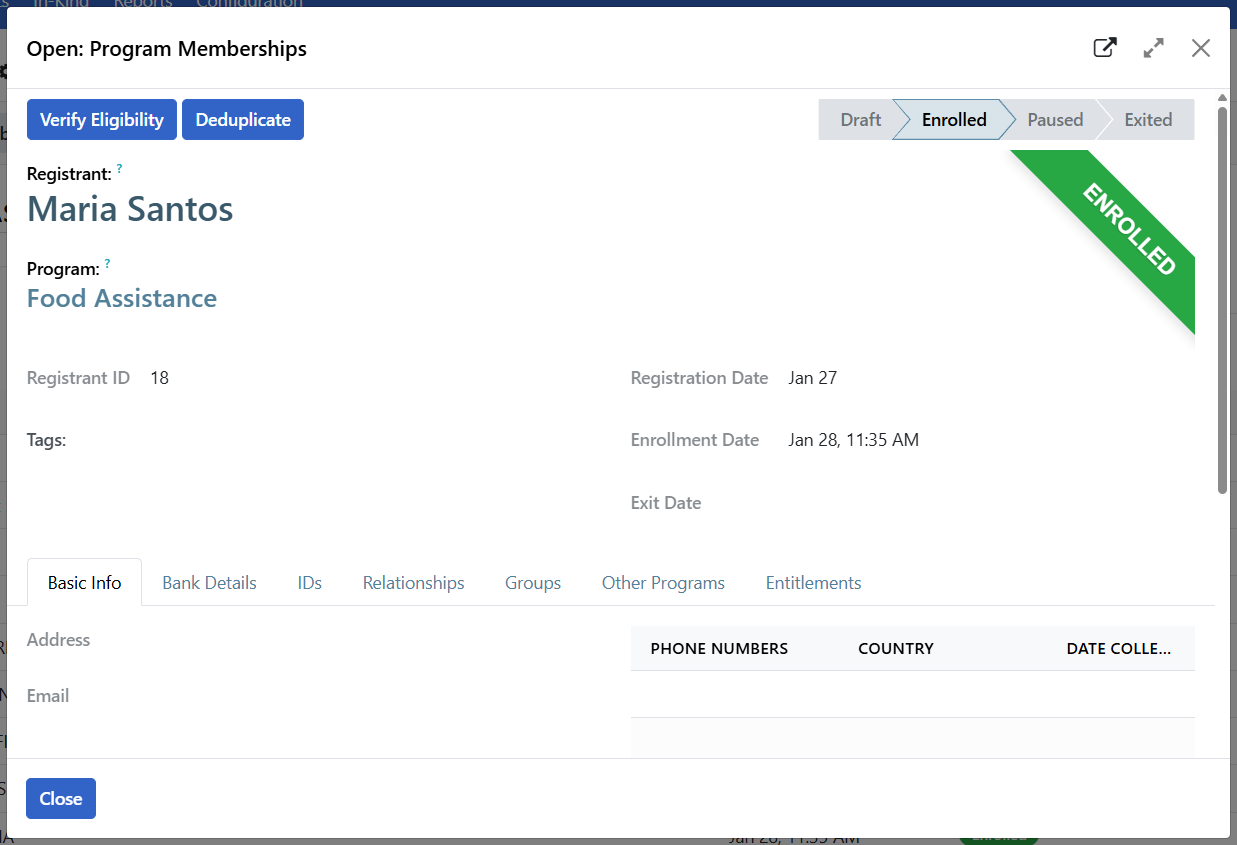Select the Enrolled status stage
1237x845 pixels.
click(953, 120)
